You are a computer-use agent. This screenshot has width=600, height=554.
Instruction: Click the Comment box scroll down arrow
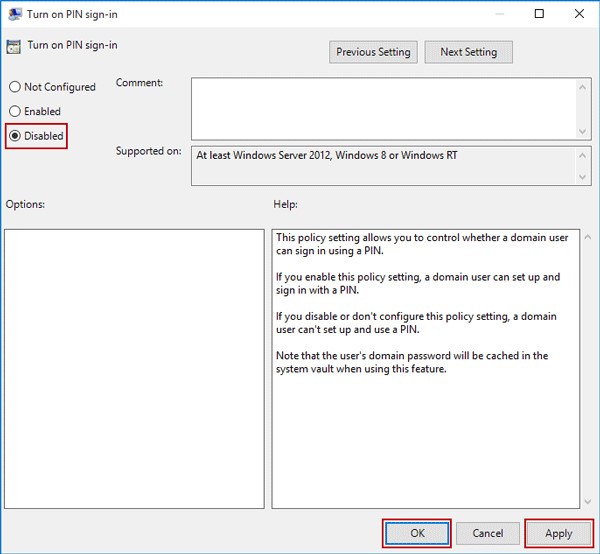[x=584, y=131]
